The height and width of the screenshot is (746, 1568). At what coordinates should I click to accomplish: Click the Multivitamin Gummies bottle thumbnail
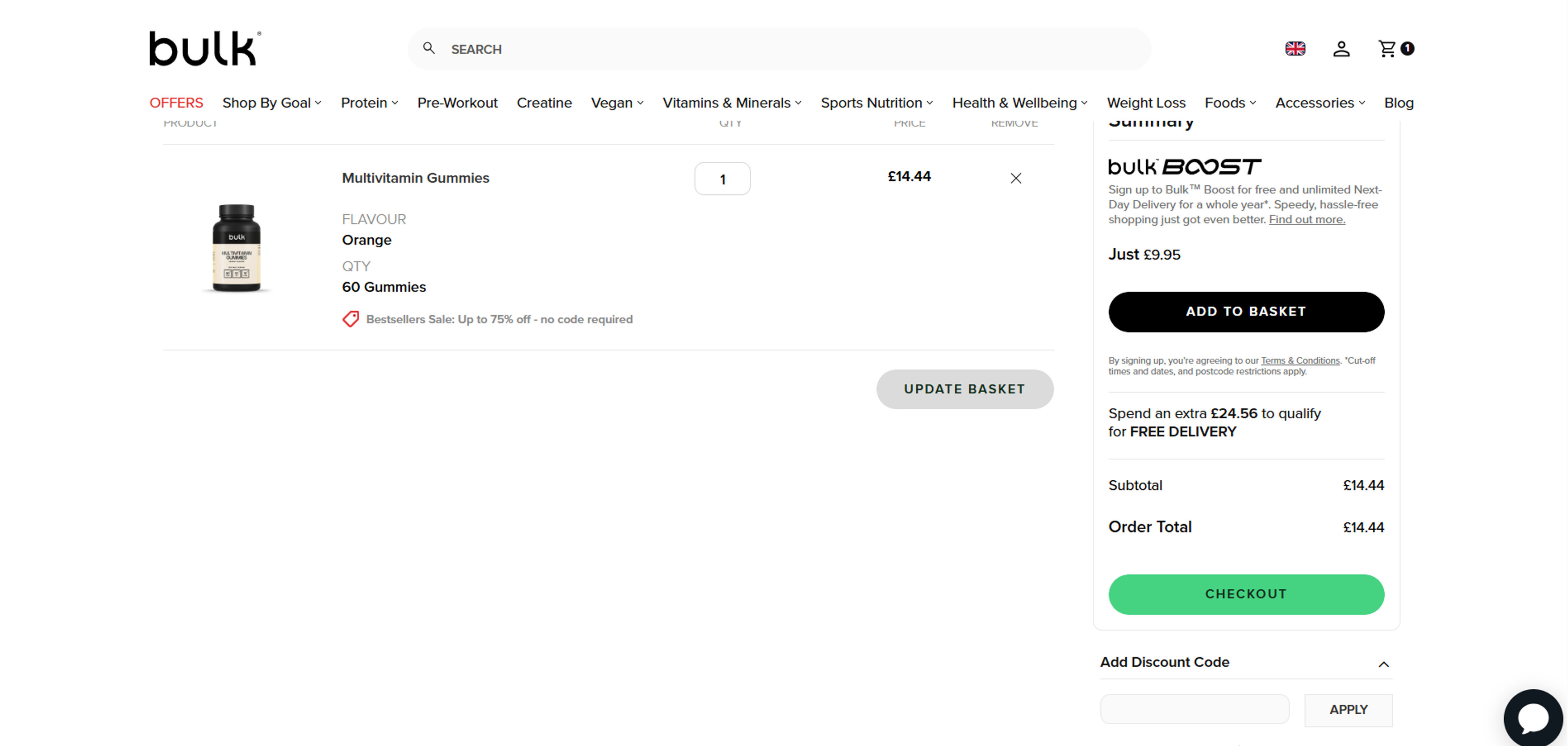(x=236, y=248)
